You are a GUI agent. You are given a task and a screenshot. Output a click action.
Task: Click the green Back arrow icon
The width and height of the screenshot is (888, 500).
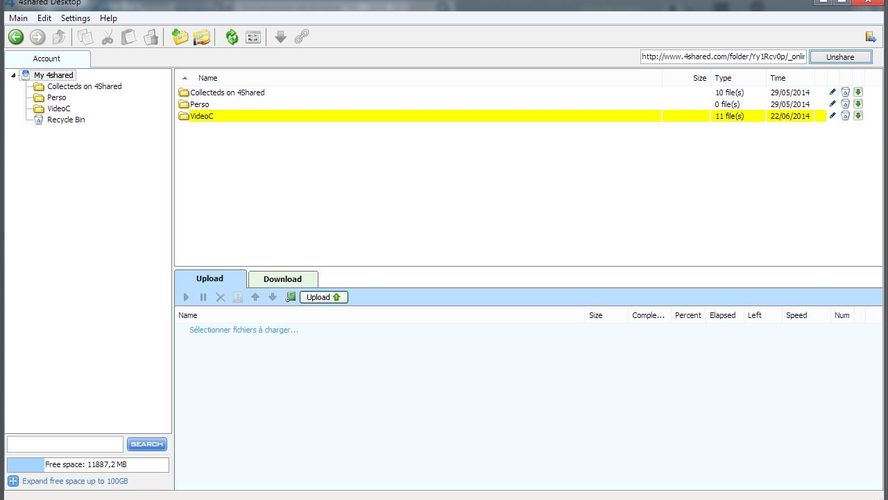tap(16, 37)
